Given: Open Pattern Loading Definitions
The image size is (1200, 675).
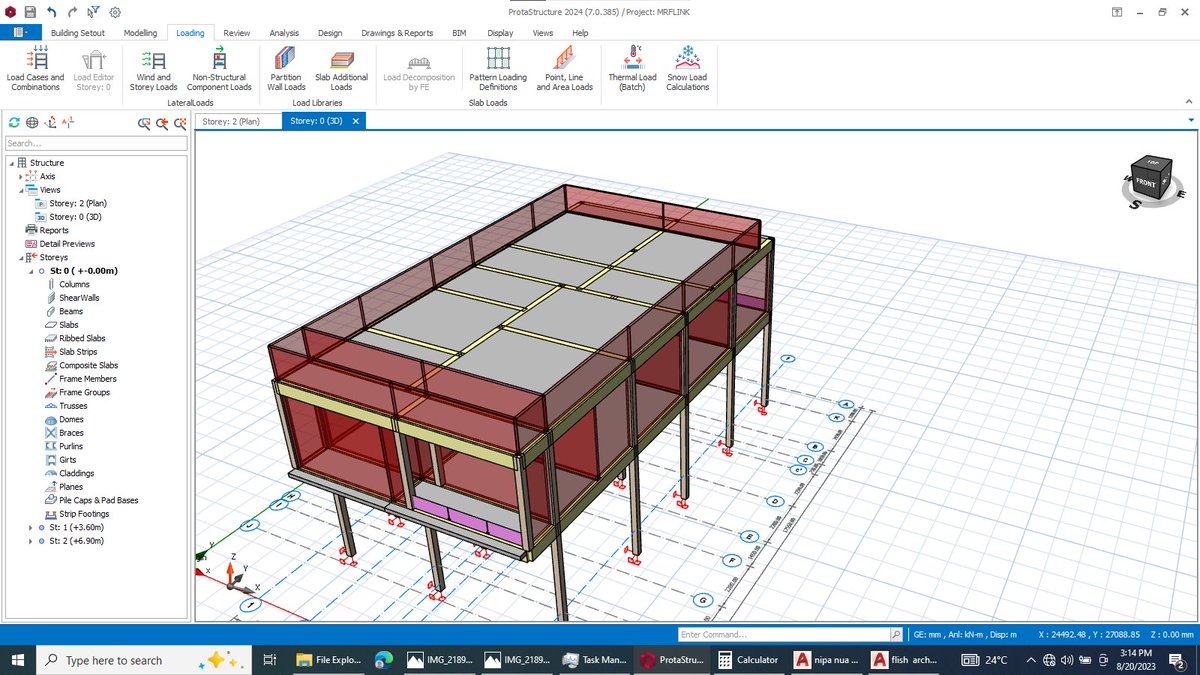Looking at the screenshot, I should point(498,69).
